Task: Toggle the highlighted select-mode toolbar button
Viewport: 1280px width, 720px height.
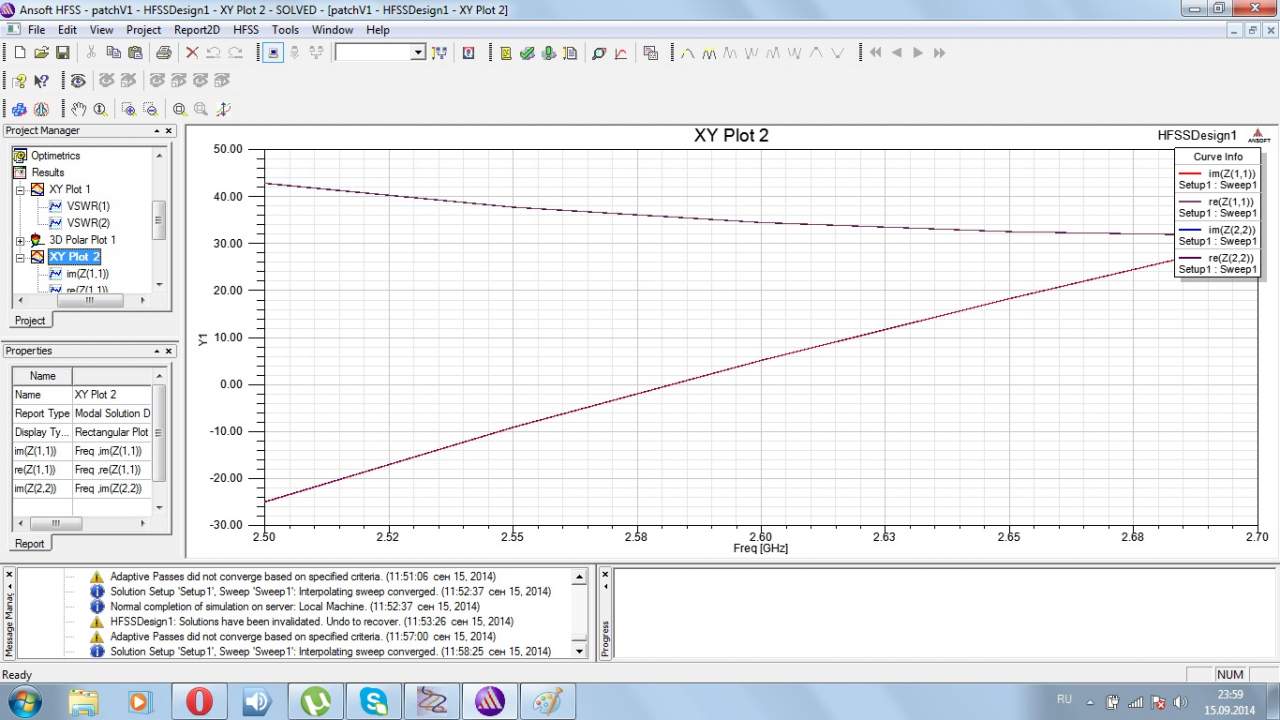Action: pyautogui.click(x=274, y=53)
